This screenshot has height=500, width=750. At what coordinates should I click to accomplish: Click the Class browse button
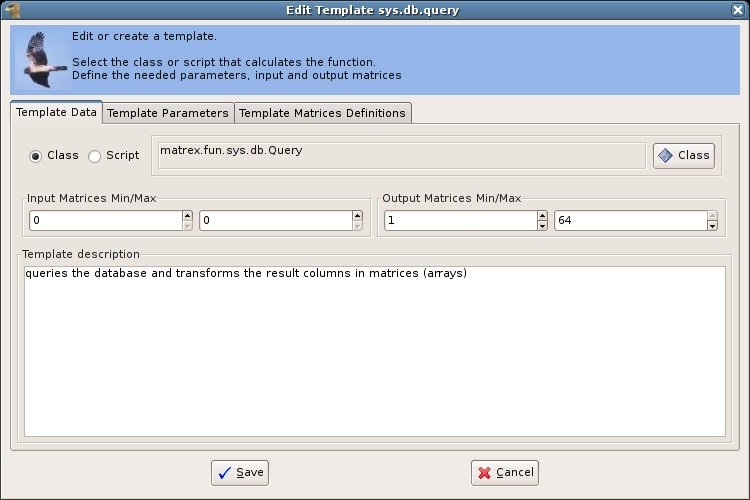684,156
